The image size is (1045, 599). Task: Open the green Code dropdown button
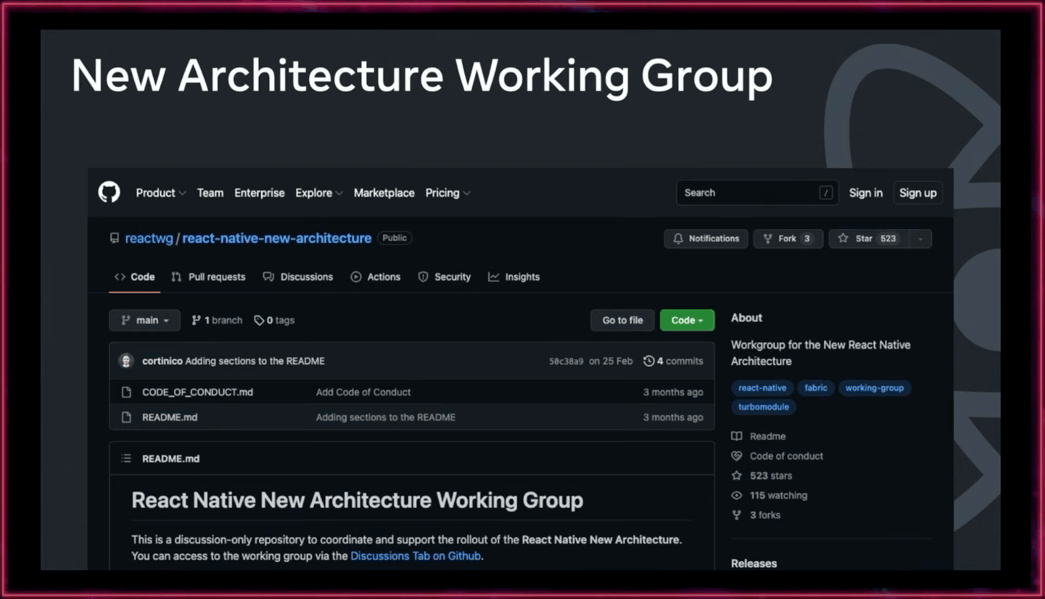pos(687,320)
